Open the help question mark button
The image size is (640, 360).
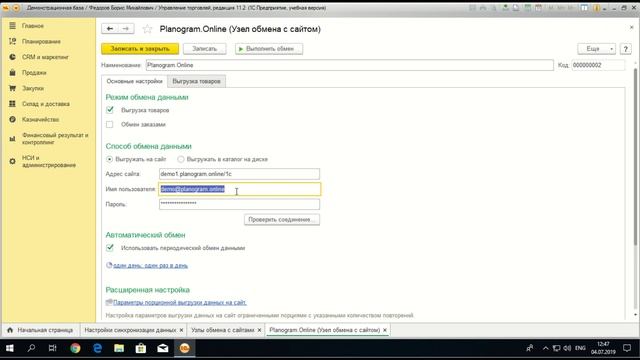pos(626,49)
